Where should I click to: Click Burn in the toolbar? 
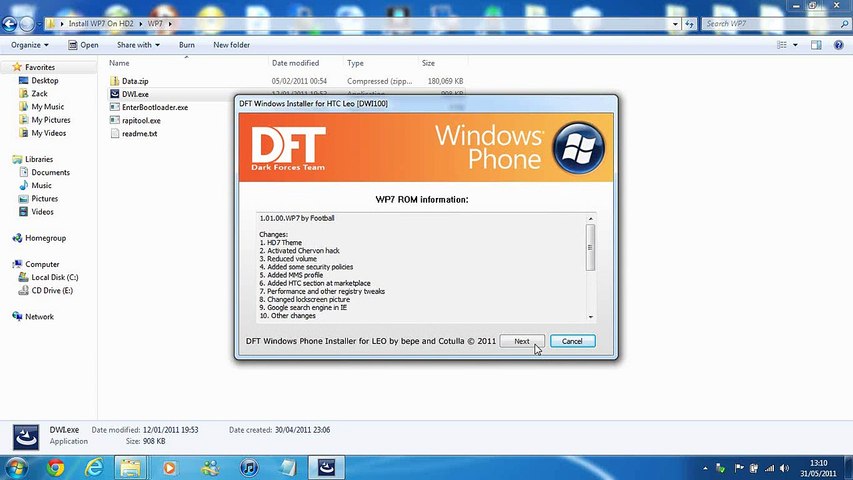pyautogui.click(x=187, y=45)
